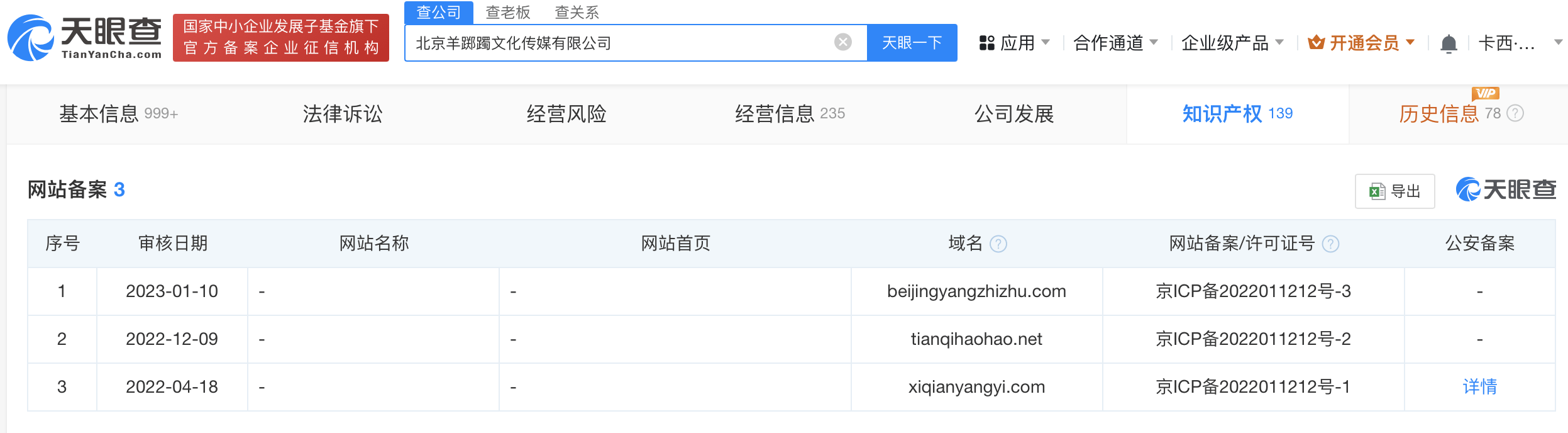Open 详情 link for xiqianyangyi.com
Viewport: 1568px width, 433px height.
[1480, 387]
